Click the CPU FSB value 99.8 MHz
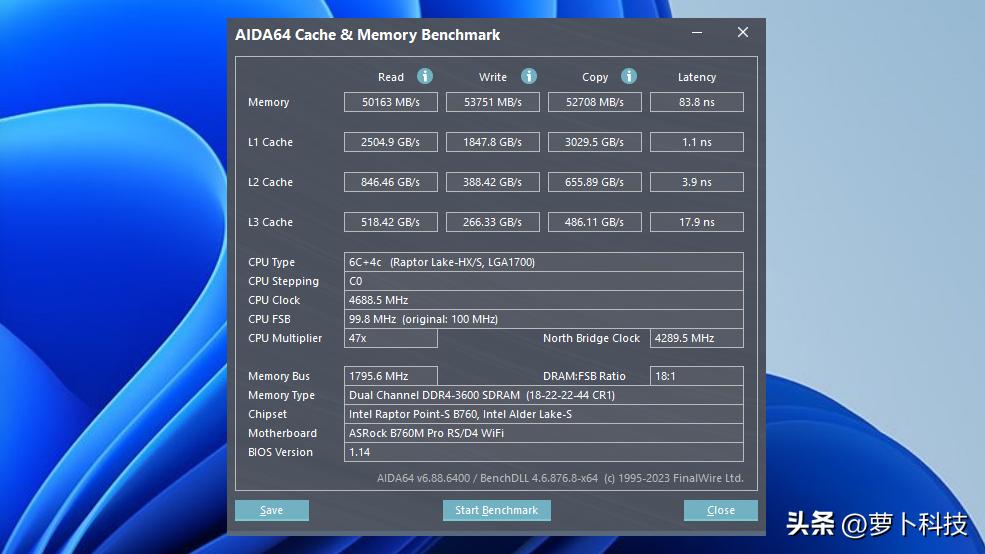Image resolution: width=985 pixels, height=554 pixels. click(544, 319)
